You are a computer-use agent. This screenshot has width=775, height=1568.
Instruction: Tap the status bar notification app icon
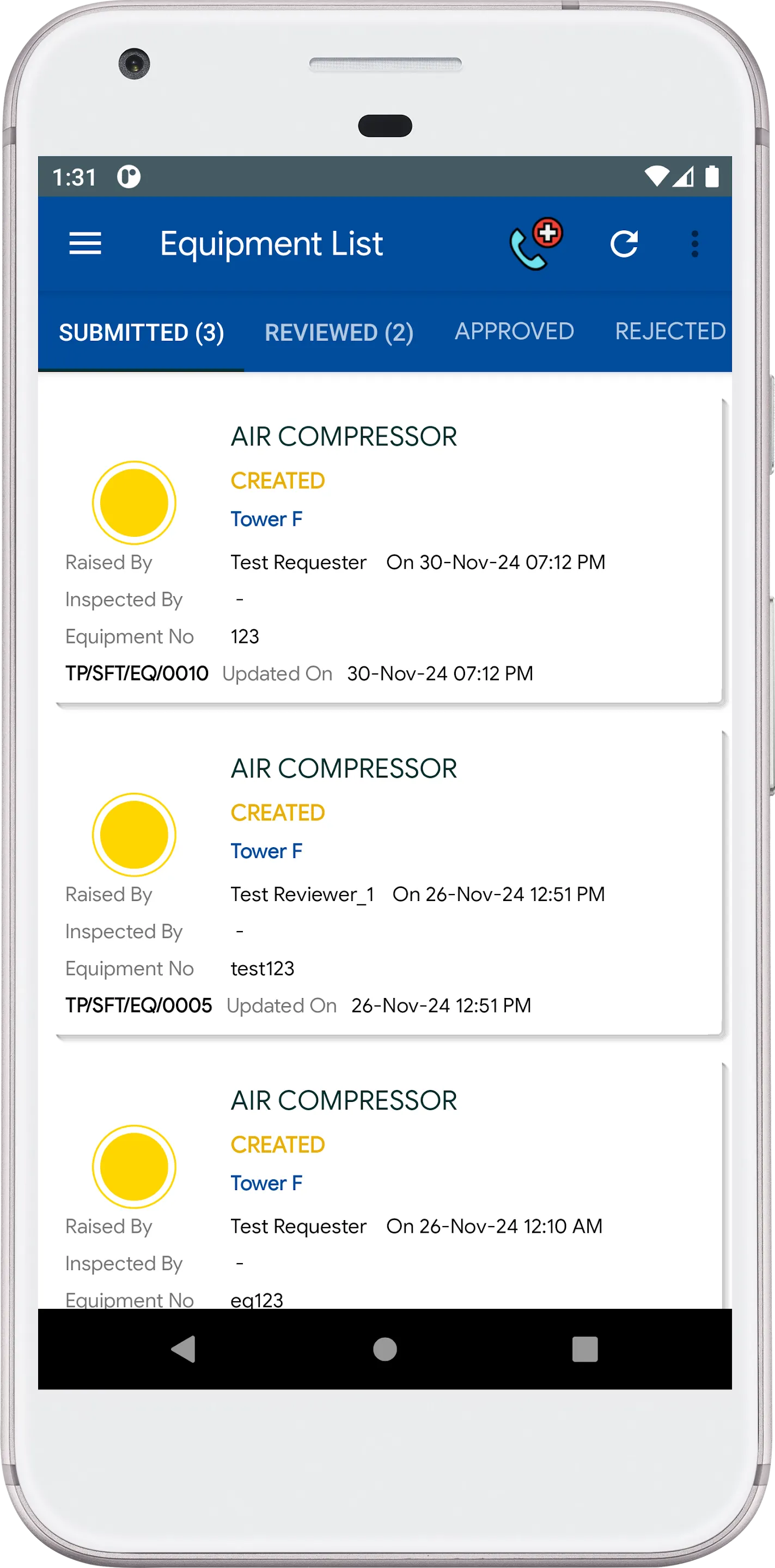coord(129,176)
